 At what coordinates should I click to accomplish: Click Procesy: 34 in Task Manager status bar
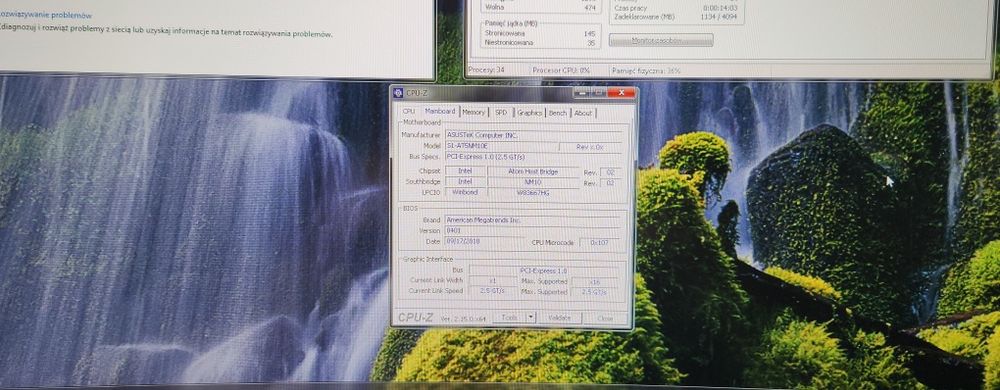[x=487, y=70]
